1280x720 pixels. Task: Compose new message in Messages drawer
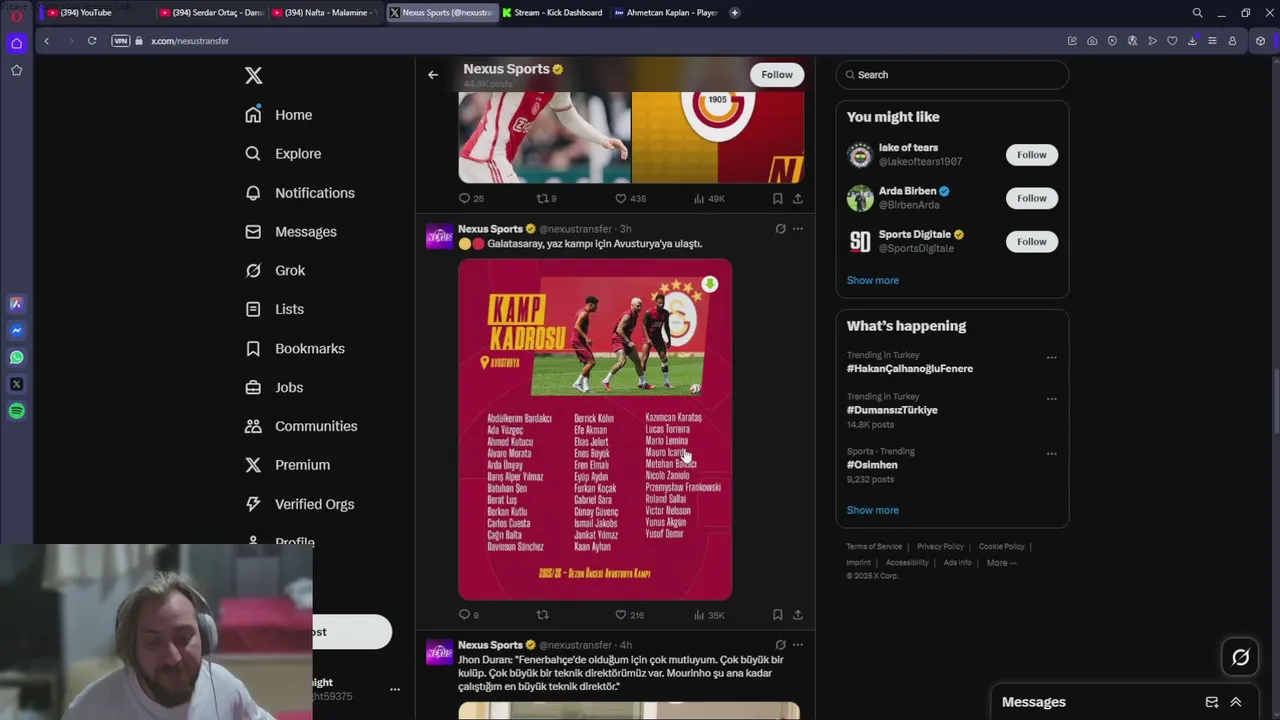(x=1211, y=702)
